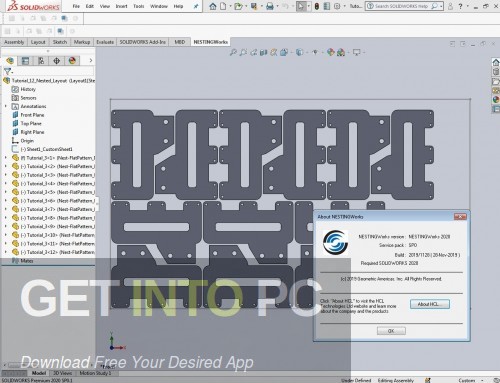This screenshot has height=383, width=500.
Task: Switch to FeatureManager design tree tab
Action: [x=10, y=61]
